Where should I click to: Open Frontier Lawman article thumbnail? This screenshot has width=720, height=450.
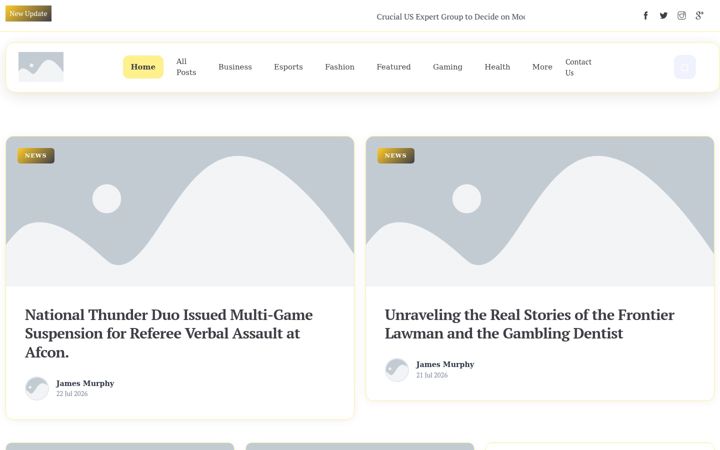click(x=540, y=211)
